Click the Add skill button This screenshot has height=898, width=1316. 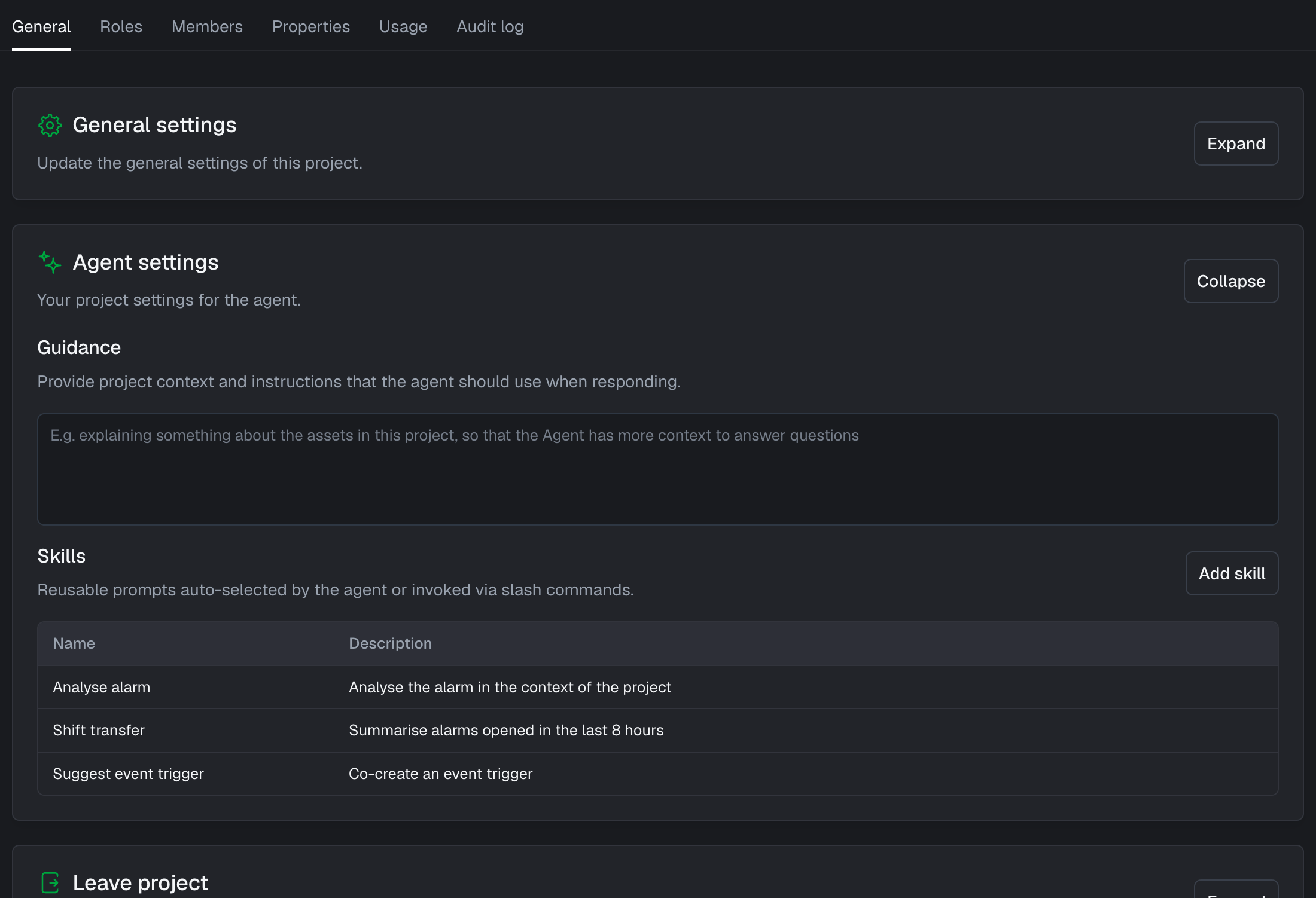pyautogui.click(x=1232, y=573)
